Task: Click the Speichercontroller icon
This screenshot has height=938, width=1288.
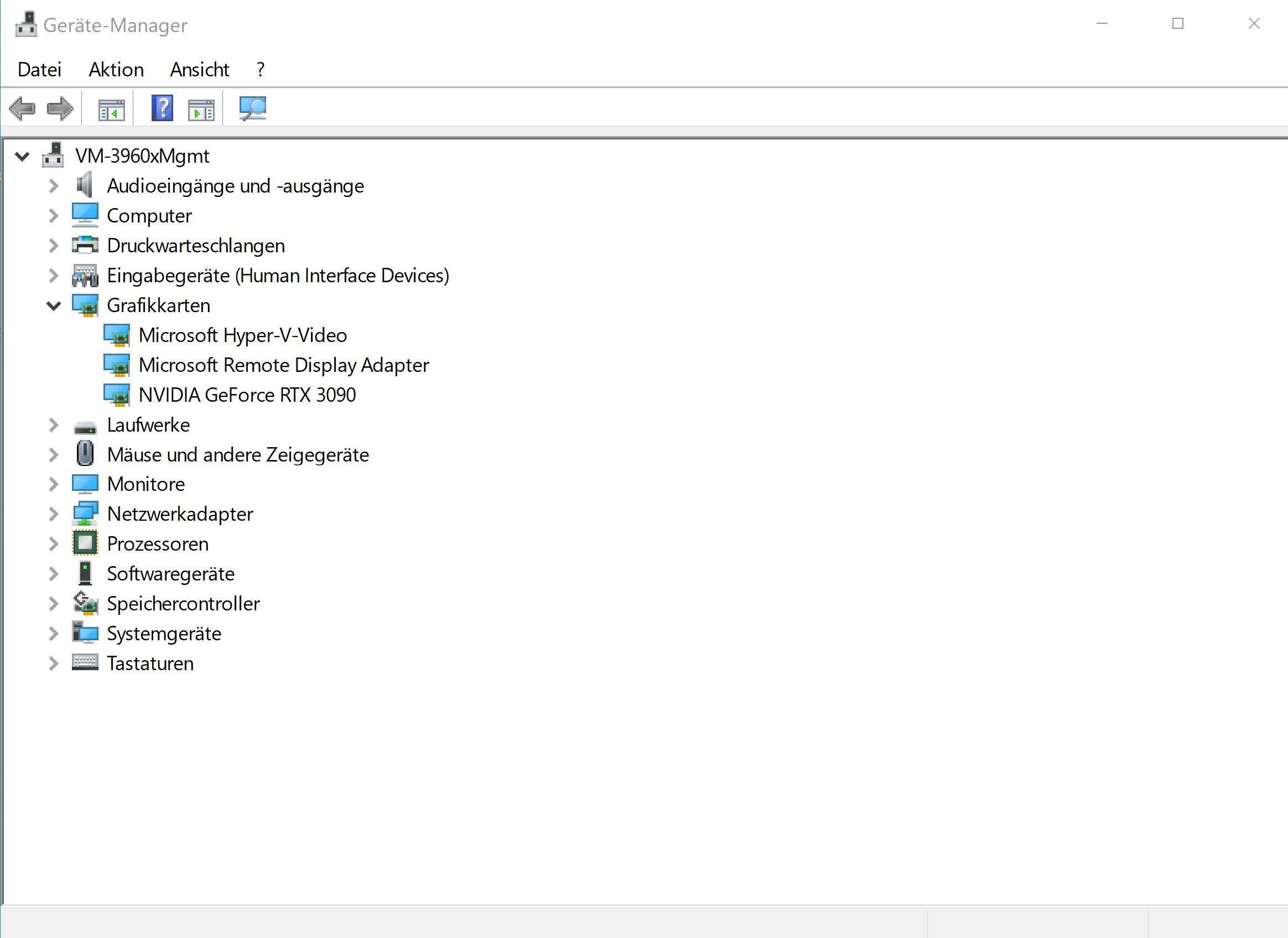Action: pyautogui.click(x=85, y=603)
